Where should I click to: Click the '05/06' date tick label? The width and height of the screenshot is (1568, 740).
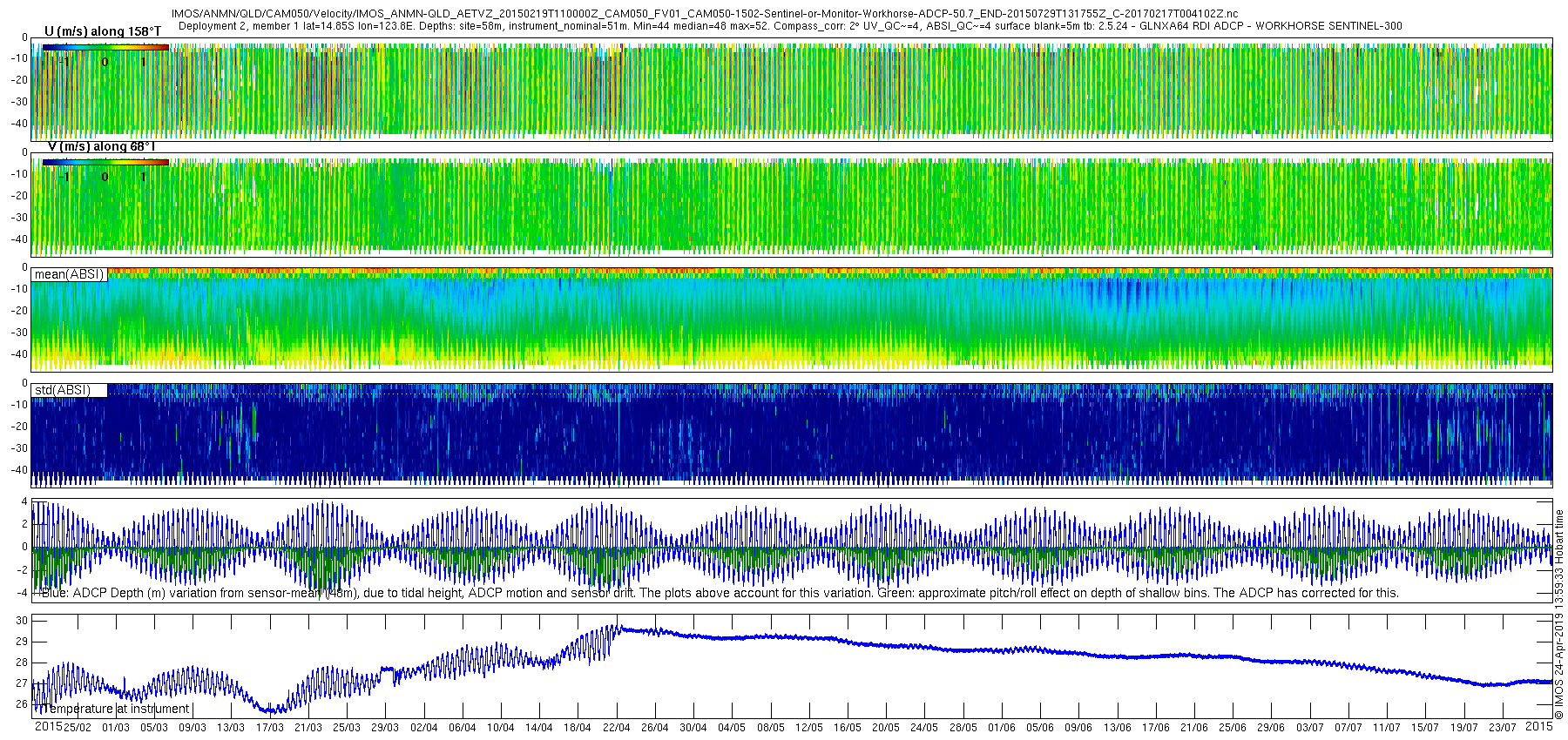[1040, 727]
